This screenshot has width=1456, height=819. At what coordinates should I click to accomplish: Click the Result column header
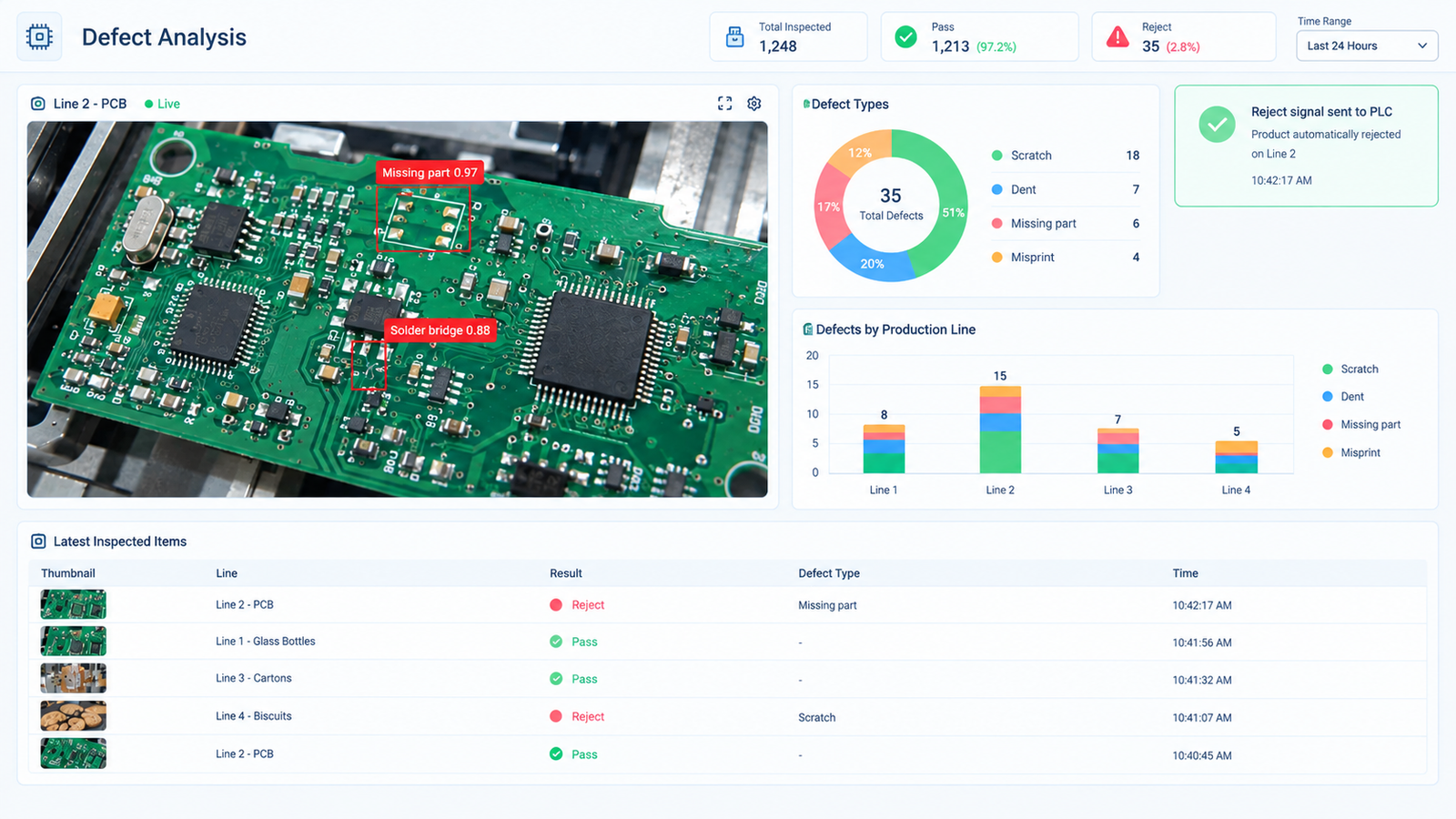point(566,573)
